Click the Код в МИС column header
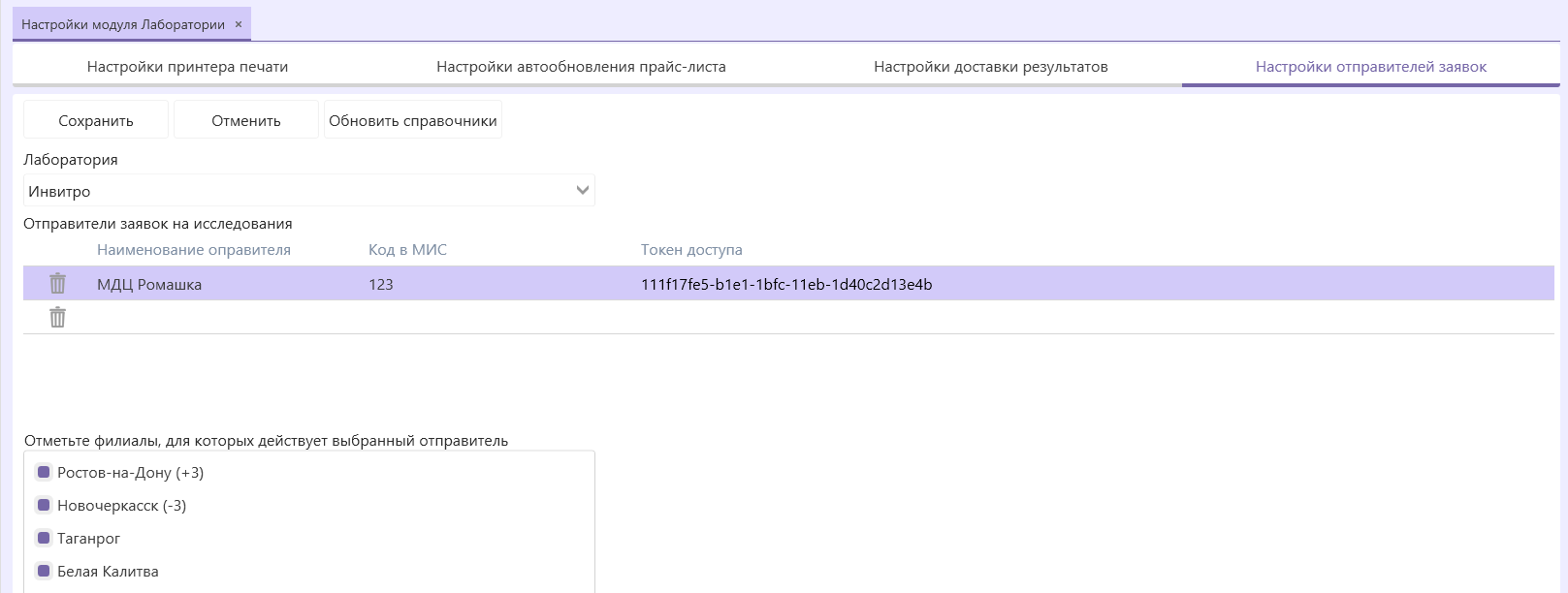 (x=407, y=250)
